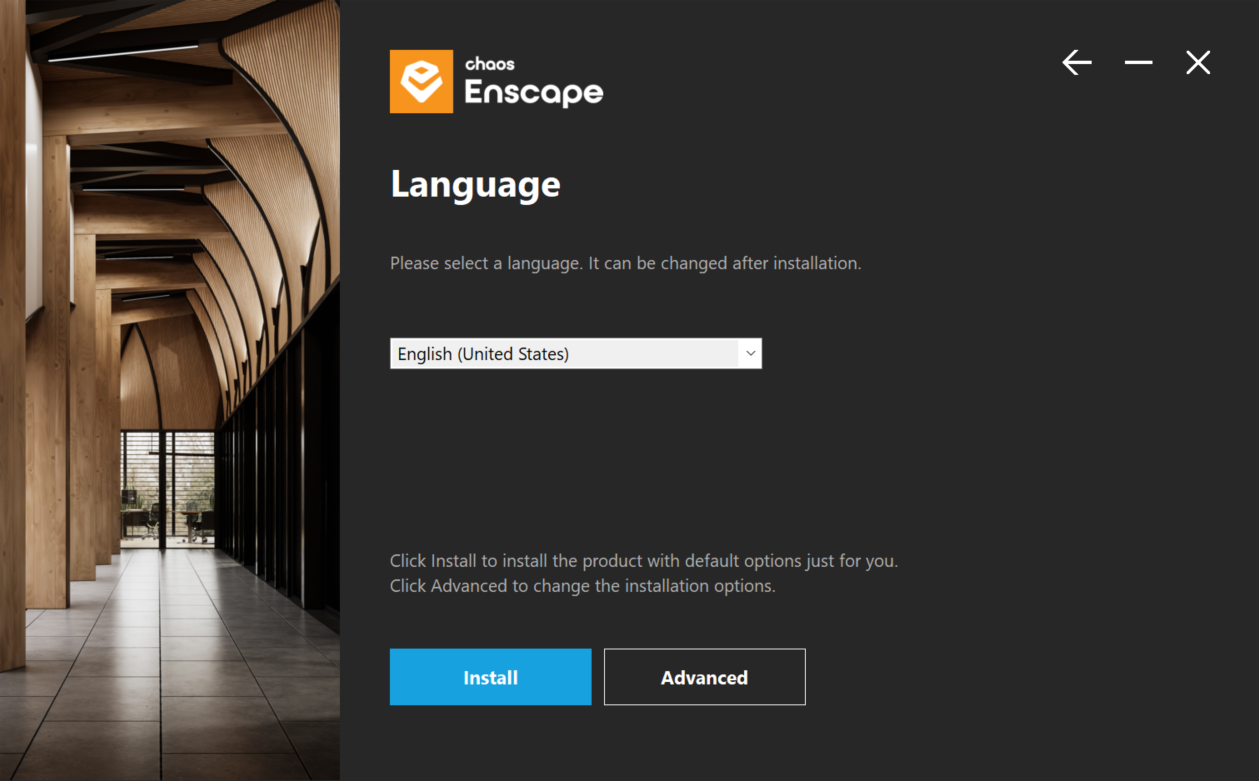
Task: Click the blue Install button
Action: click(x=490, y=677)
